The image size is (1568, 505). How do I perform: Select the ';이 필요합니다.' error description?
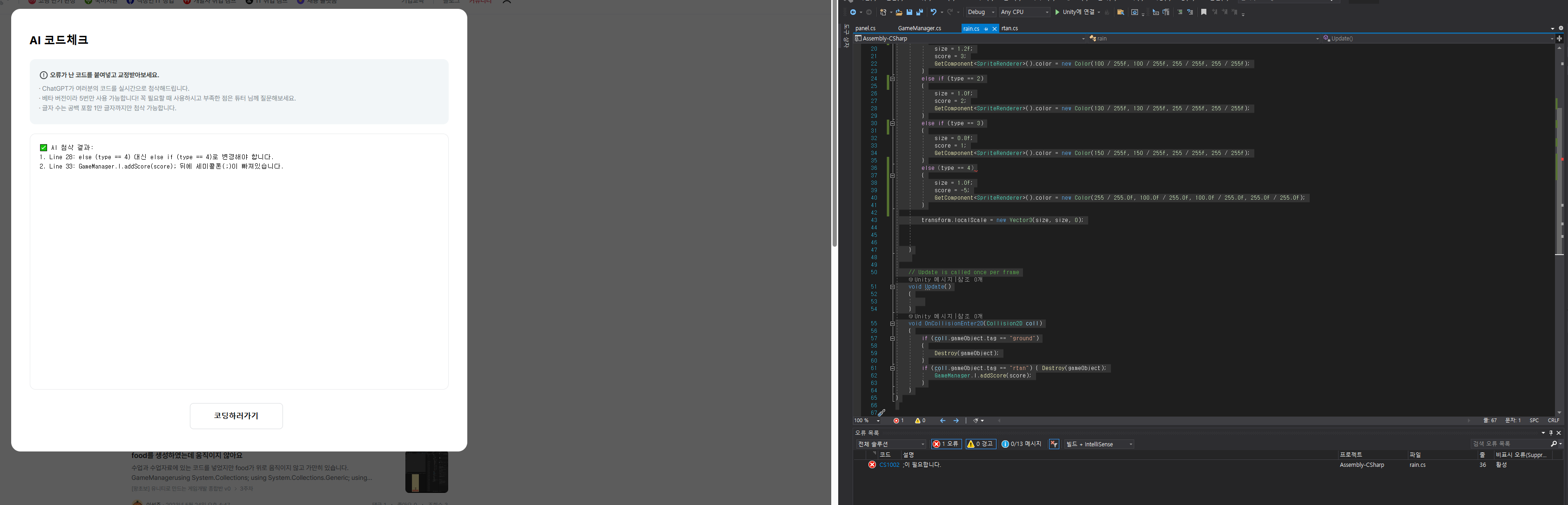click(922, 465)
